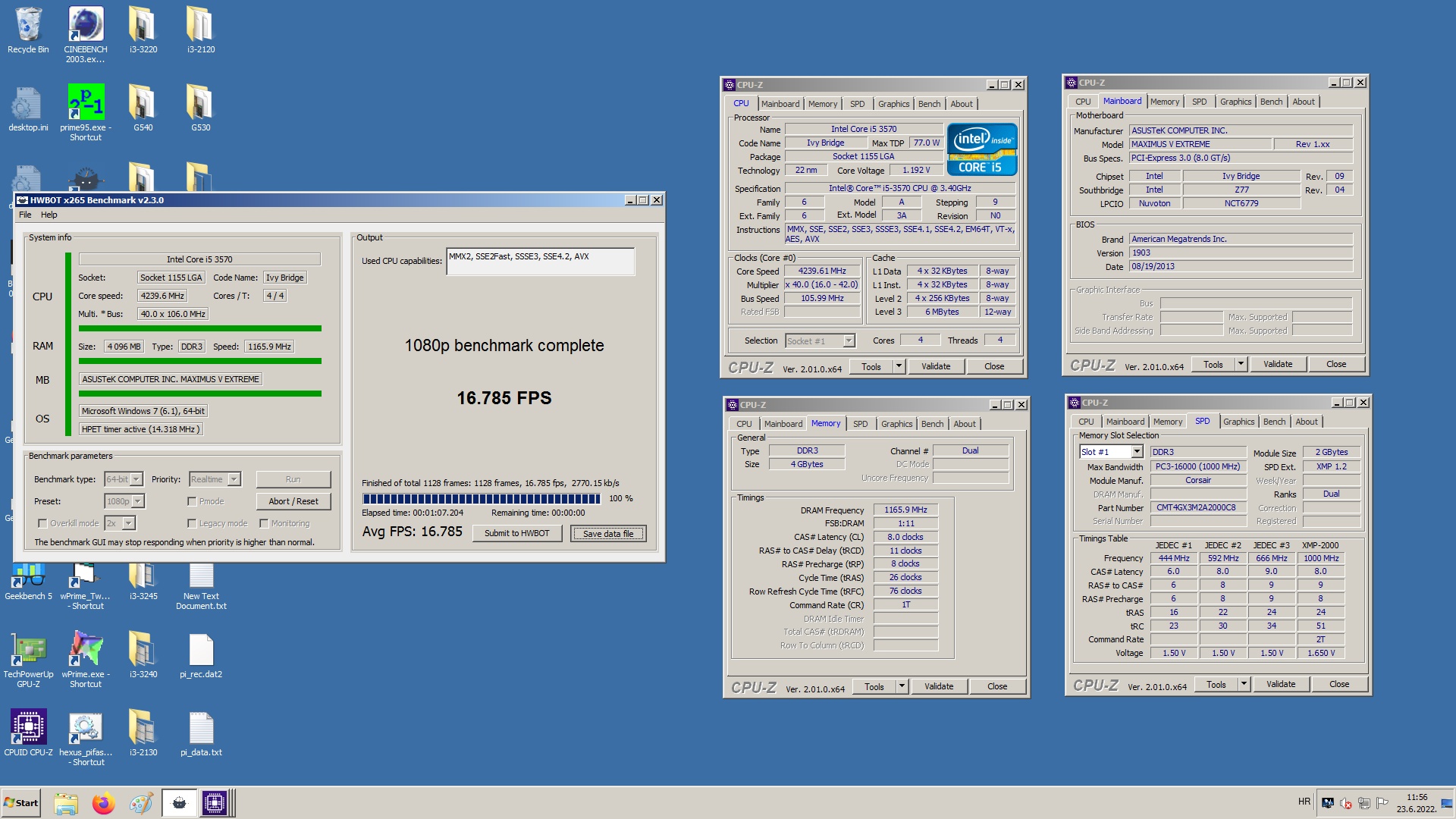The height and width of the screenshot is (819, 1456).
Task: Open Paint from the taskbar
Action: 141,803
